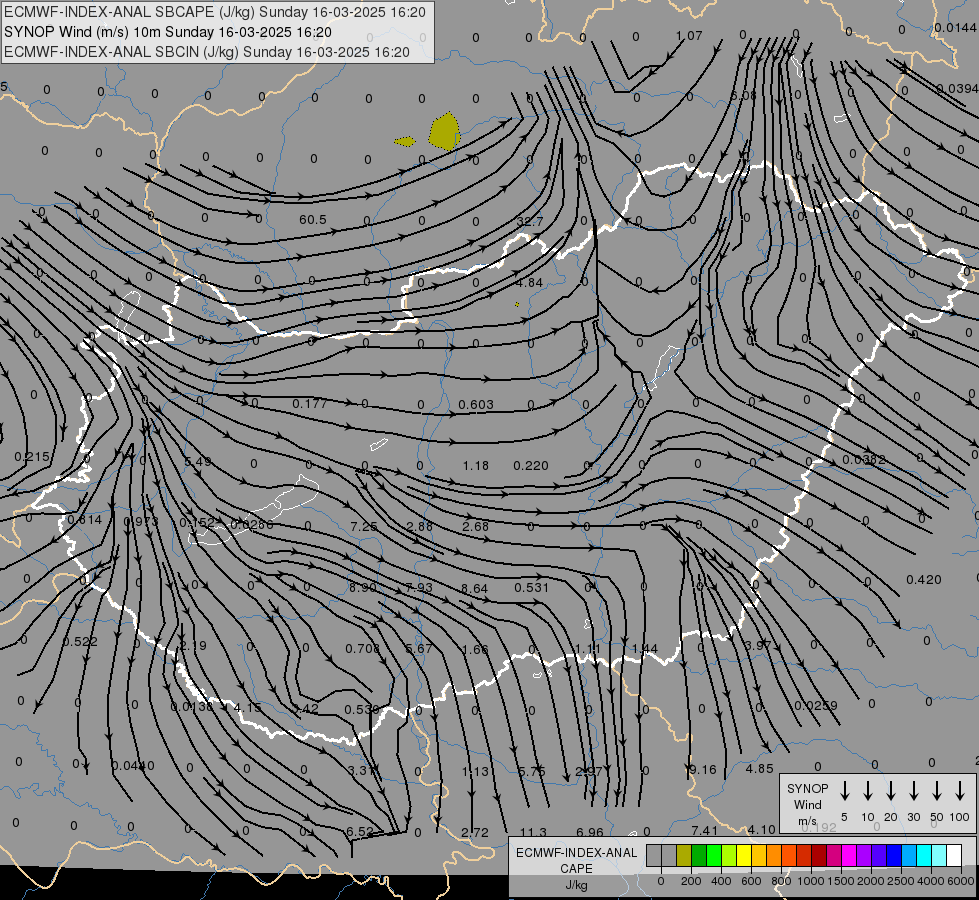979x900 pixels.
Task: Click the 2500 tick label on CAPE scale
Action: [x=900, y=881]
